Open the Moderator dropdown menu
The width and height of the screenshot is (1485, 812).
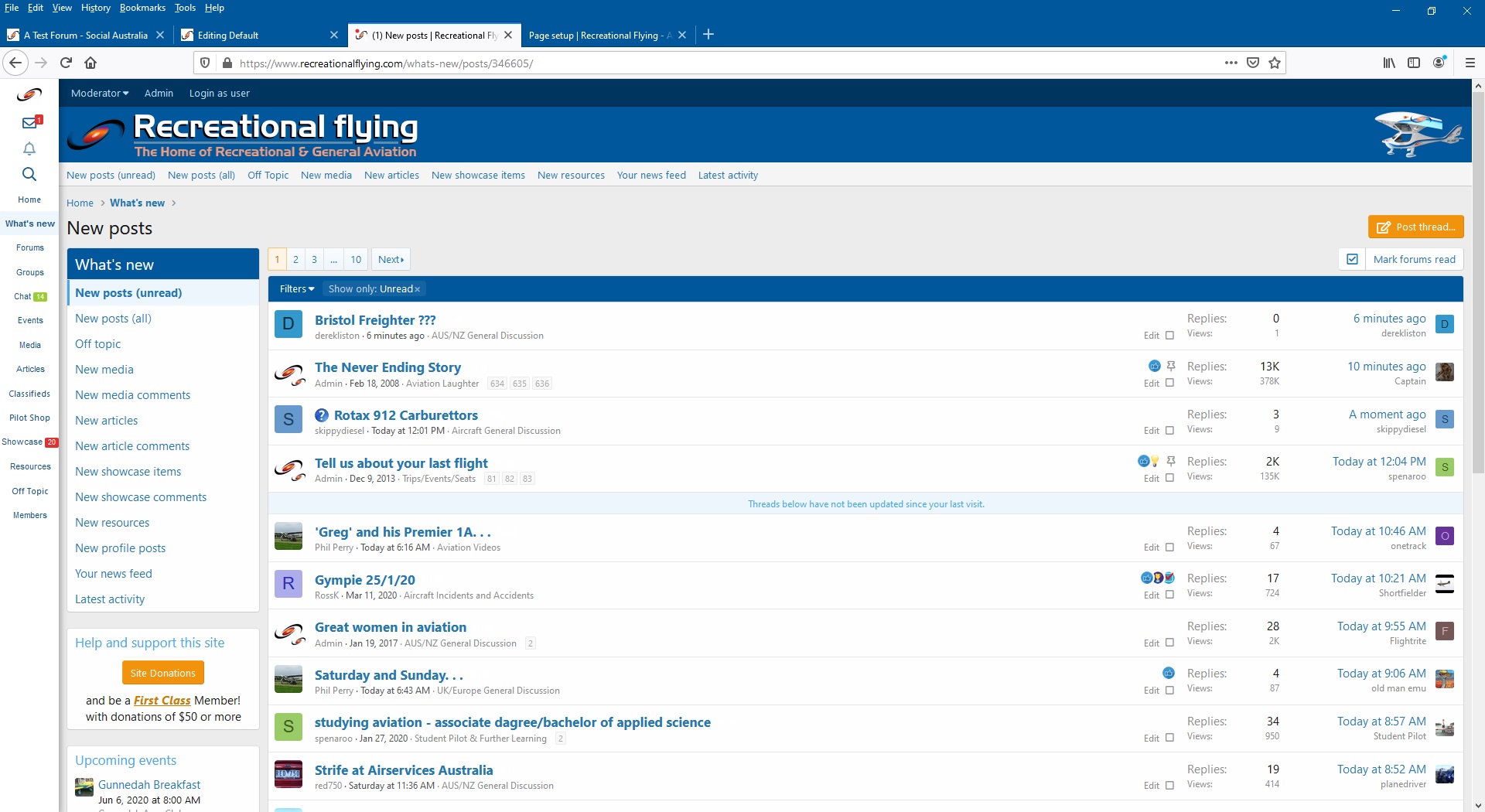tap(100, 93)
